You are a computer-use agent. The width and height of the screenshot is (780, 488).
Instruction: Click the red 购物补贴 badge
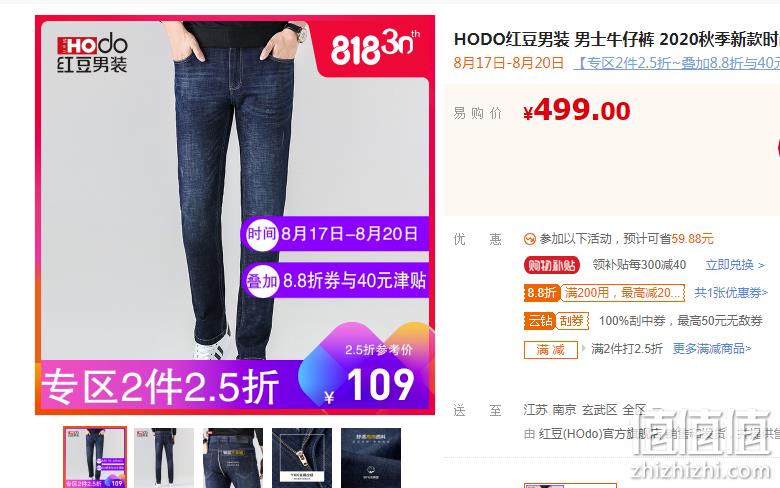coord(552,265)
